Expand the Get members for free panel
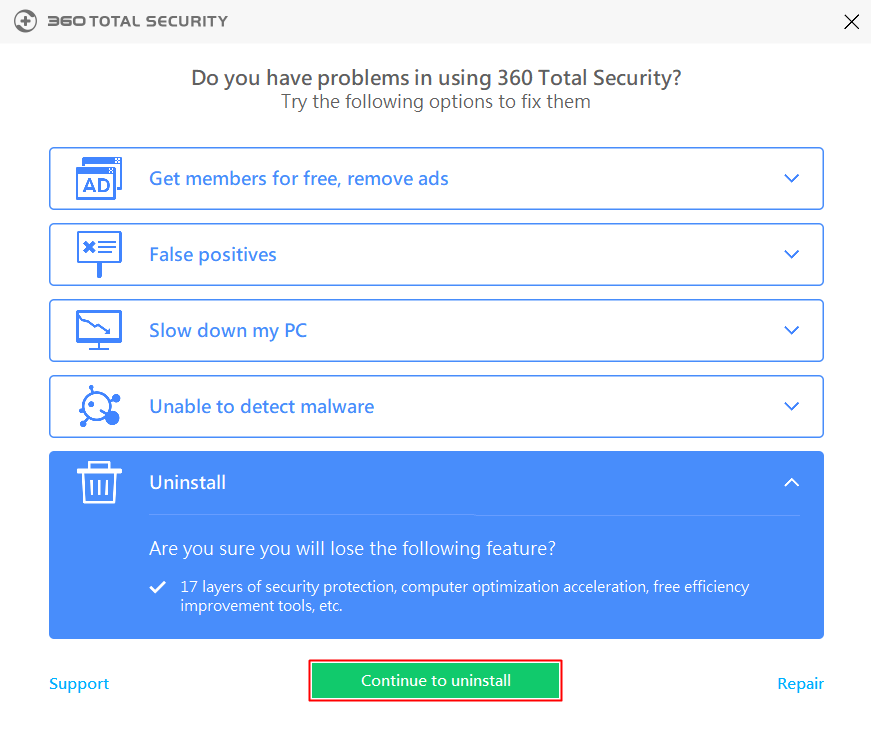Image resolution: width=871 pixels, height=737 pixels. (x=791, y=178)
